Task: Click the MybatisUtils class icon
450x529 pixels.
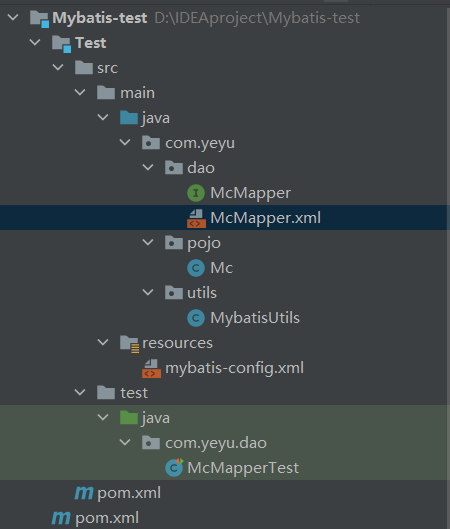Action: pyautogui.click(x=196, y=318)
